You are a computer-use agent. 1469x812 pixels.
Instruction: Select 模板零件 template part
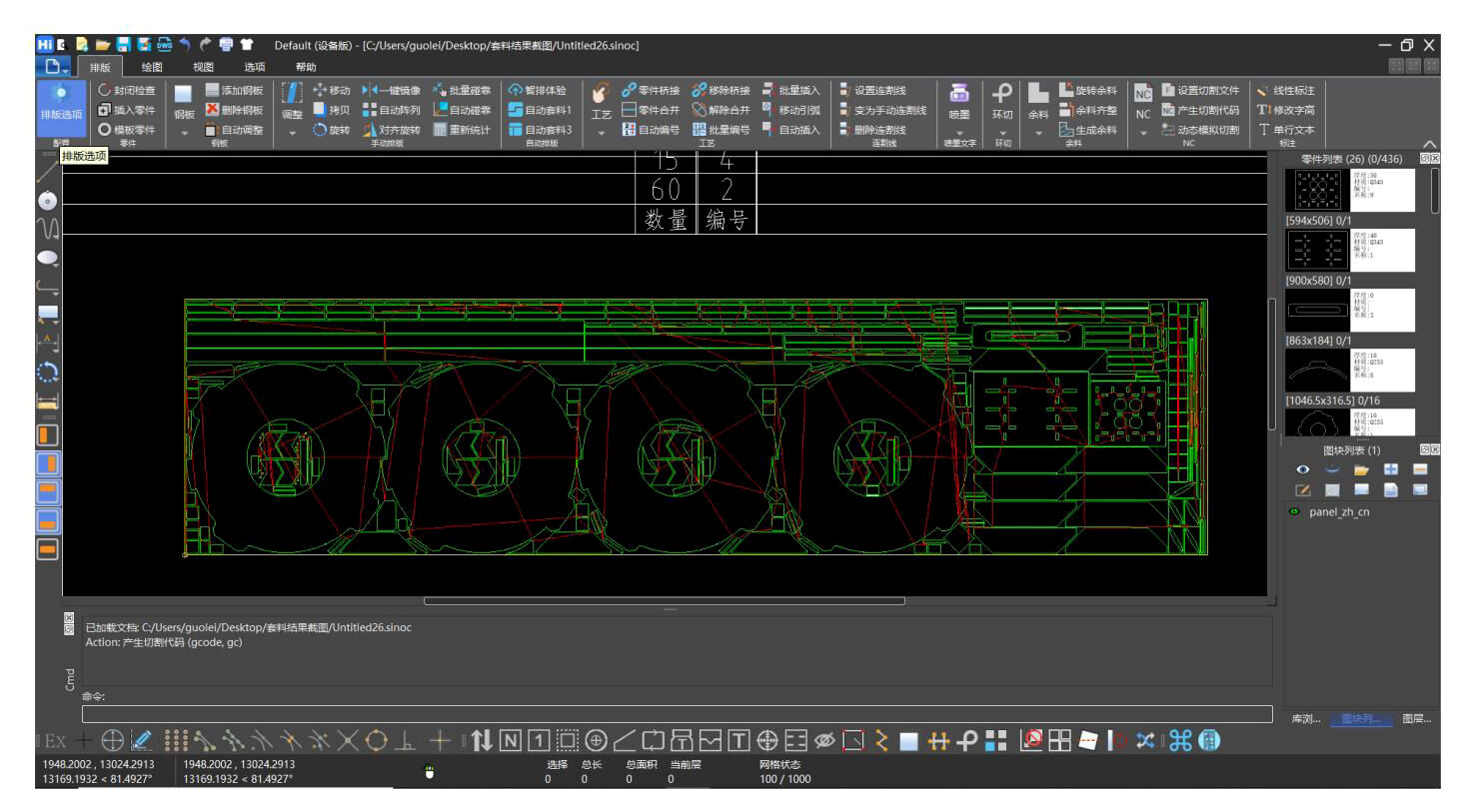[127, 130]
